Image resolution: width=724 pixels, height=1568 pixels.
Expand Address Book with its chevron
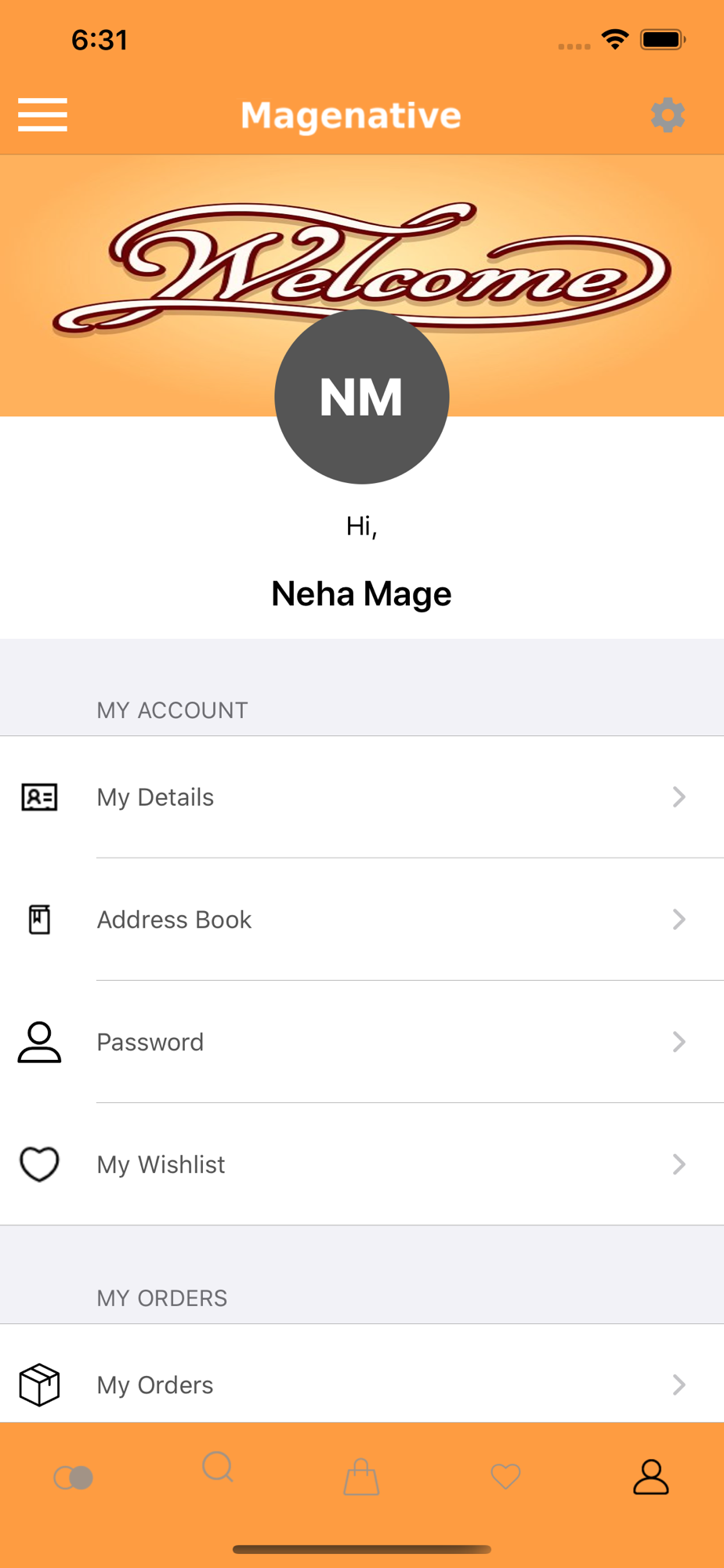coord(679,920)
